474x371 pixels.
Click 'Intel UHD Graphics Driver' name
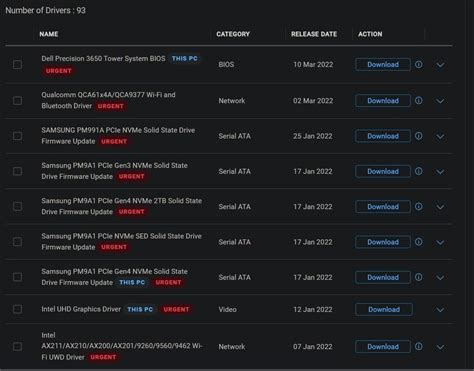[81, 309]
